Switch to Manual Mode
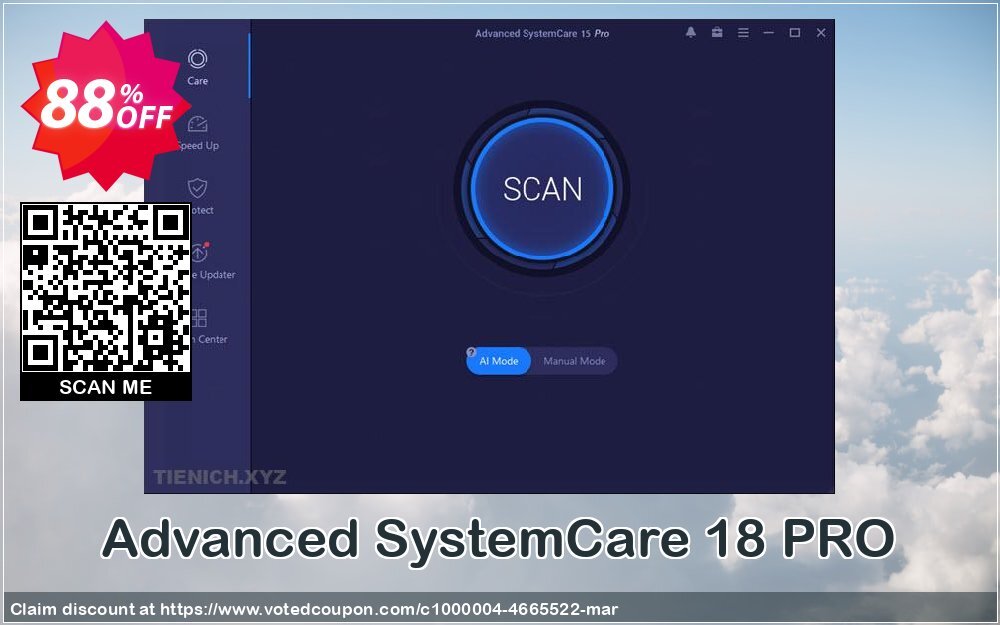Viewport: 1000px width, 625px height. (x=574, y=361)
